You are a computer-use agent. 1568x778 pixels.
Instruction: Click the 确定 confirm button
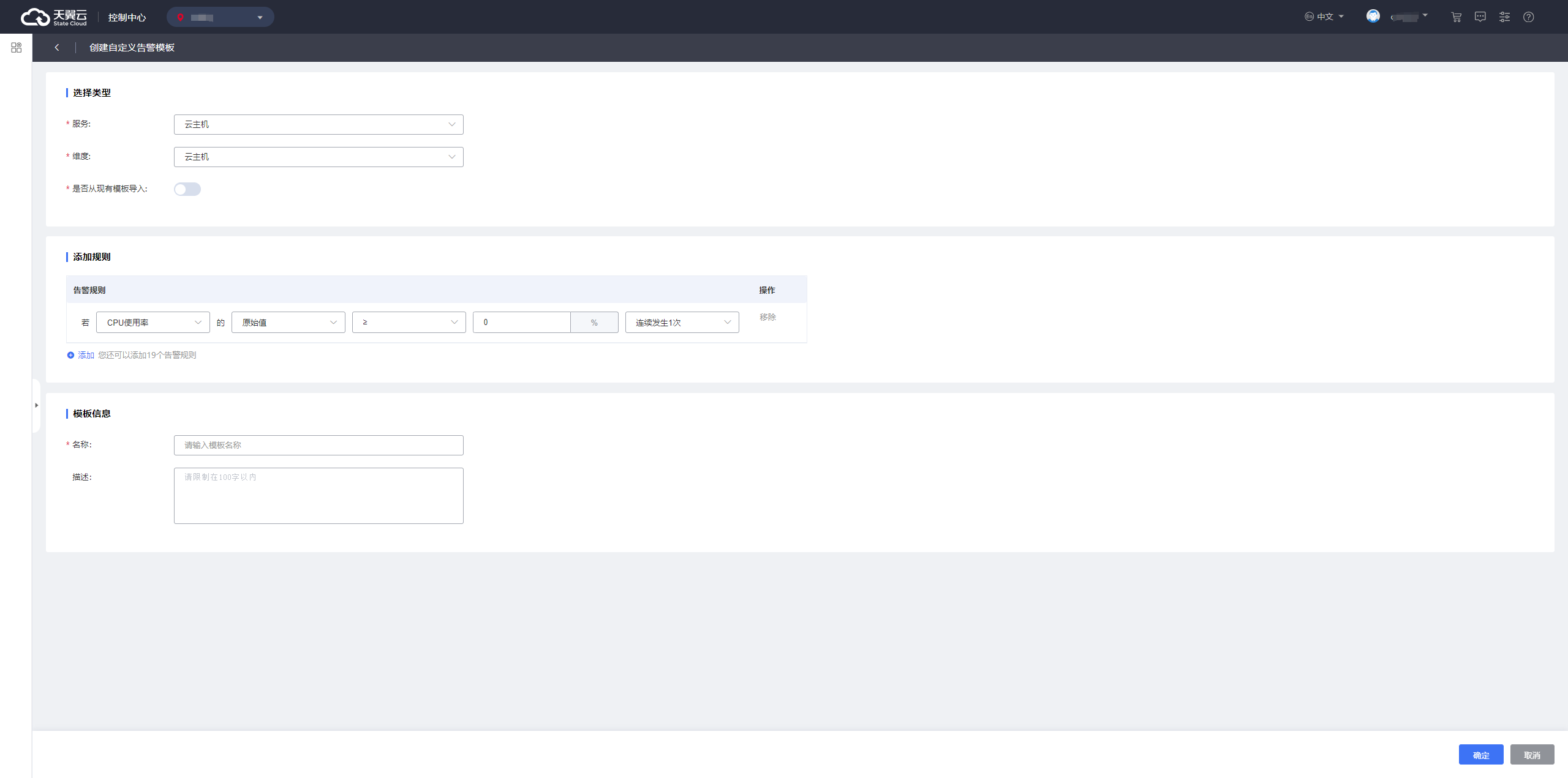click(x=1481, y=755)
